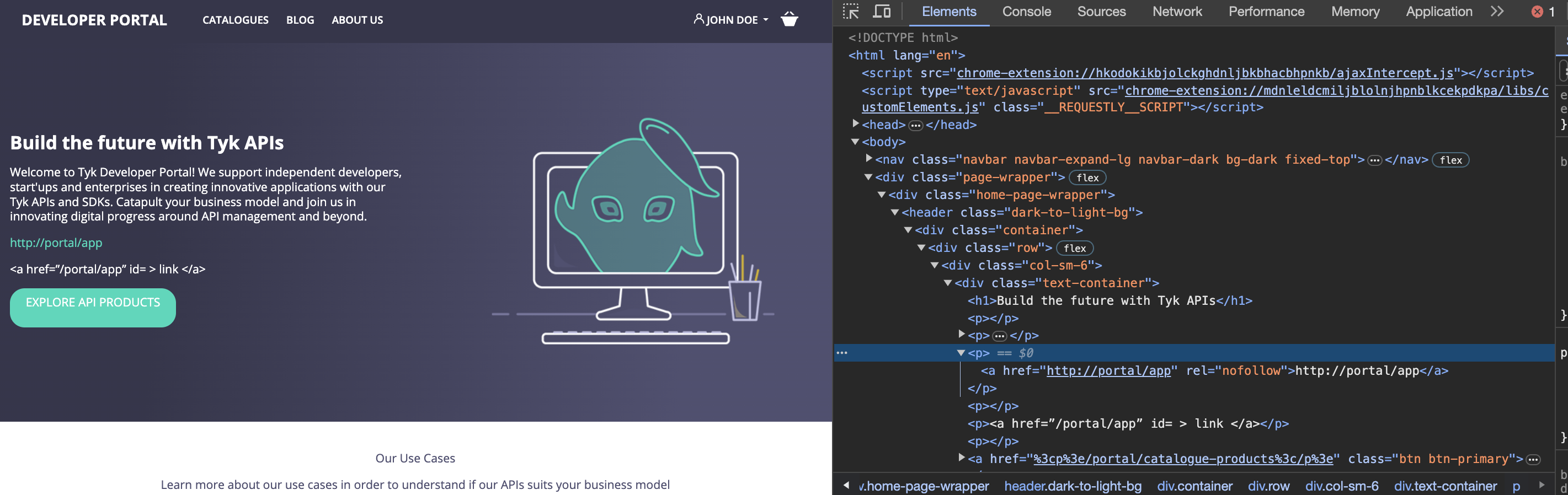Collapse the col-sm-6 div arrow
The width and height of the screenshot is (1568, 495).
click(935, 265)
